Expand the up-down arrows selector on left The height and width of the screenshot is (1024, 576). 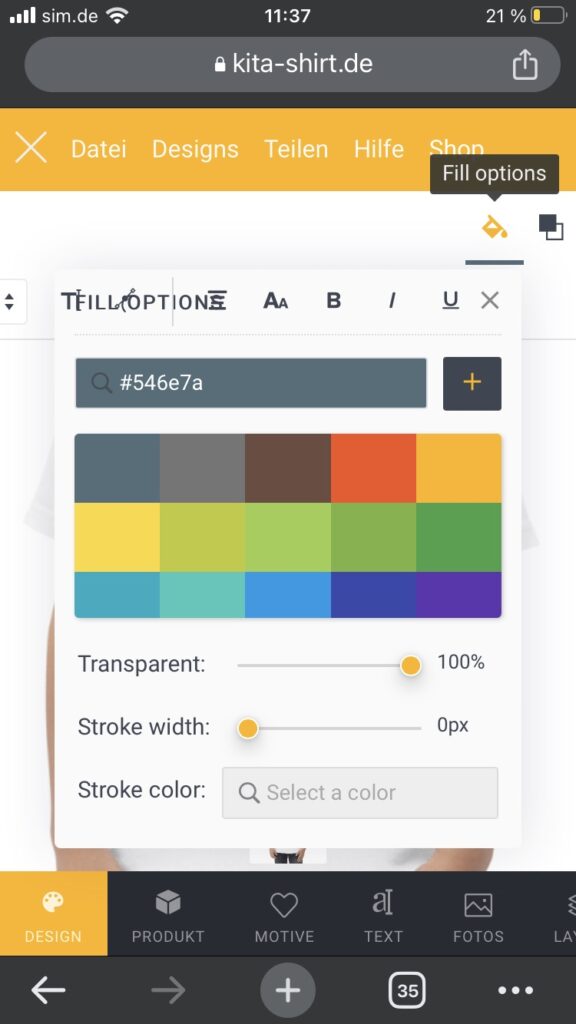click(10, 302)
